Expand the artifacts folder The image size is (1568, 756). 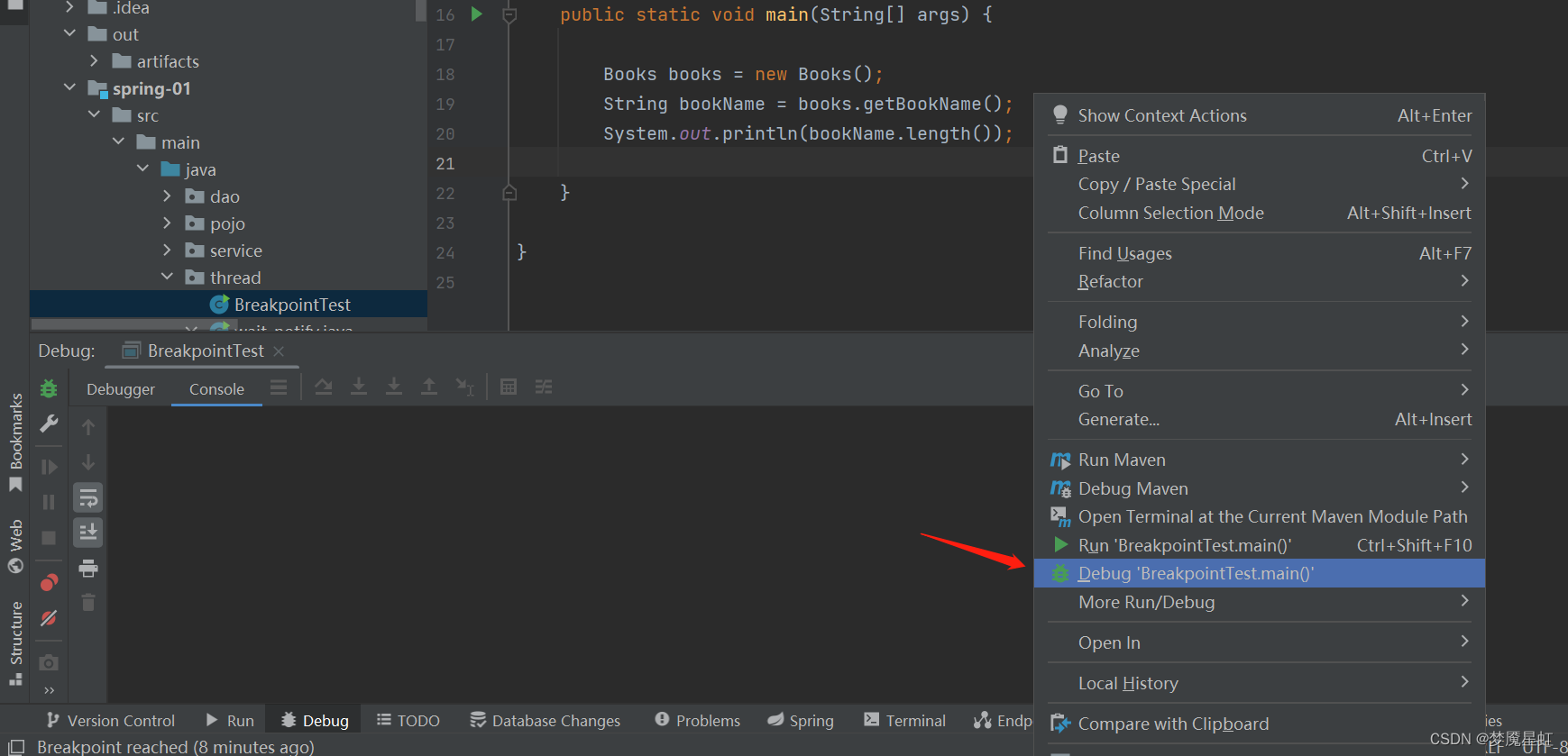point(95,61)
